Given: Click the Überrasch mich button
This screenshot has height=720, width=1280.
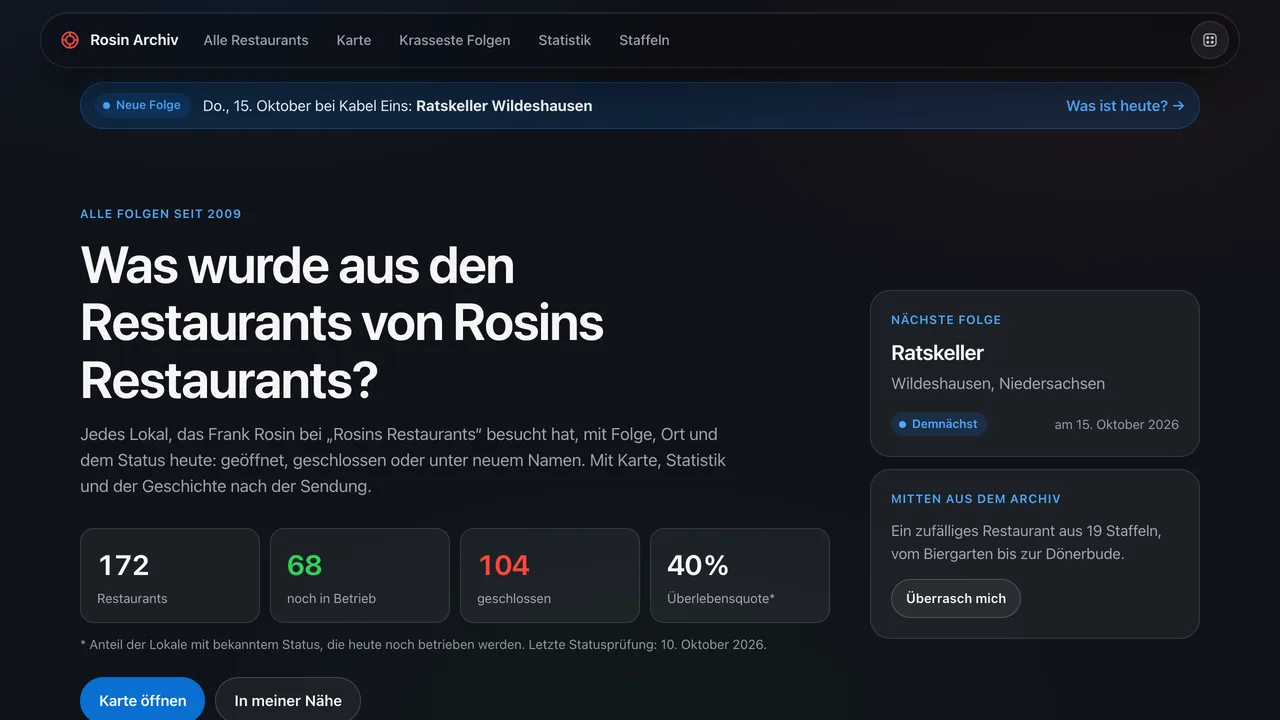Looking at the screenshot, I should click(956, 598).
